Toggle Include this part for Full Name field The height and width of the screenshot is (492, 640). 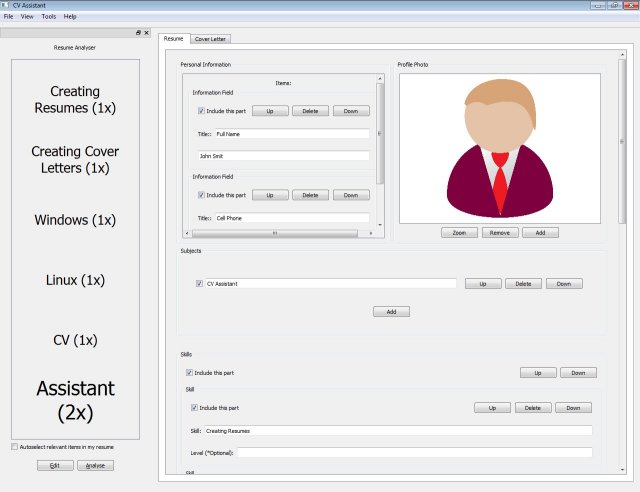coord(201,111)
